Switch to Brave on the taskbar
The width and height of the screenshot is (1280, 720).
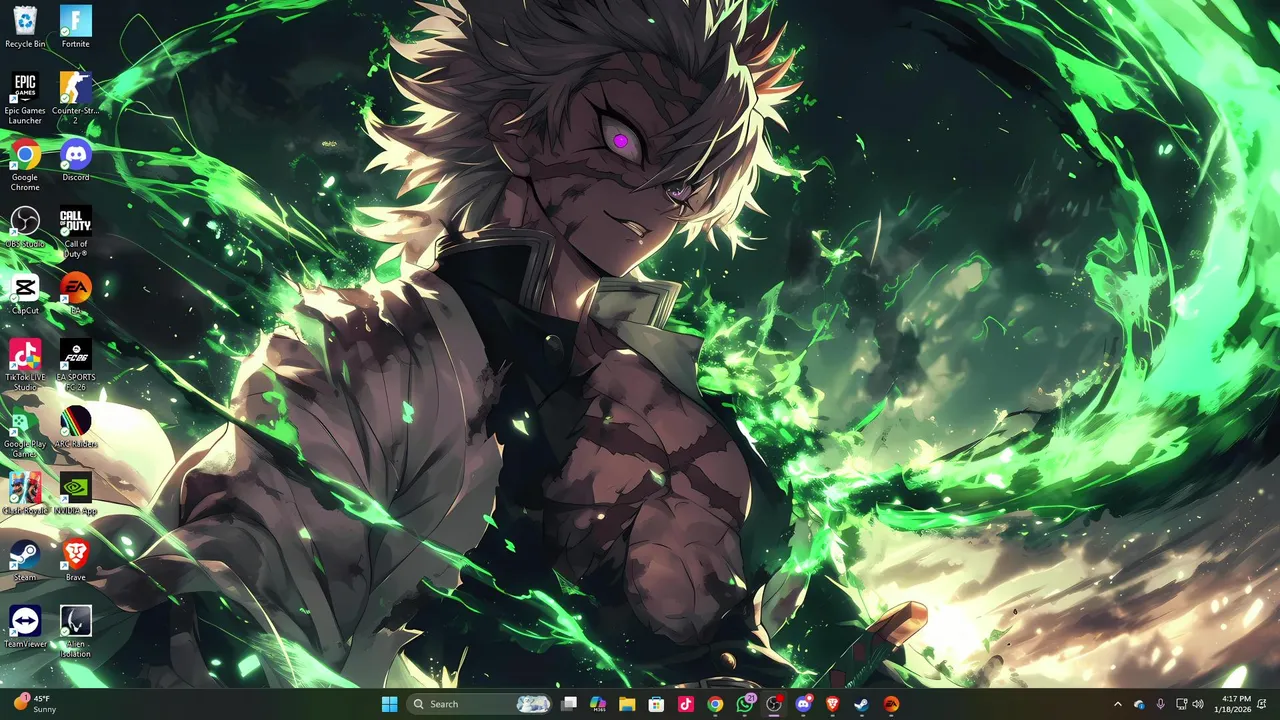832,704
